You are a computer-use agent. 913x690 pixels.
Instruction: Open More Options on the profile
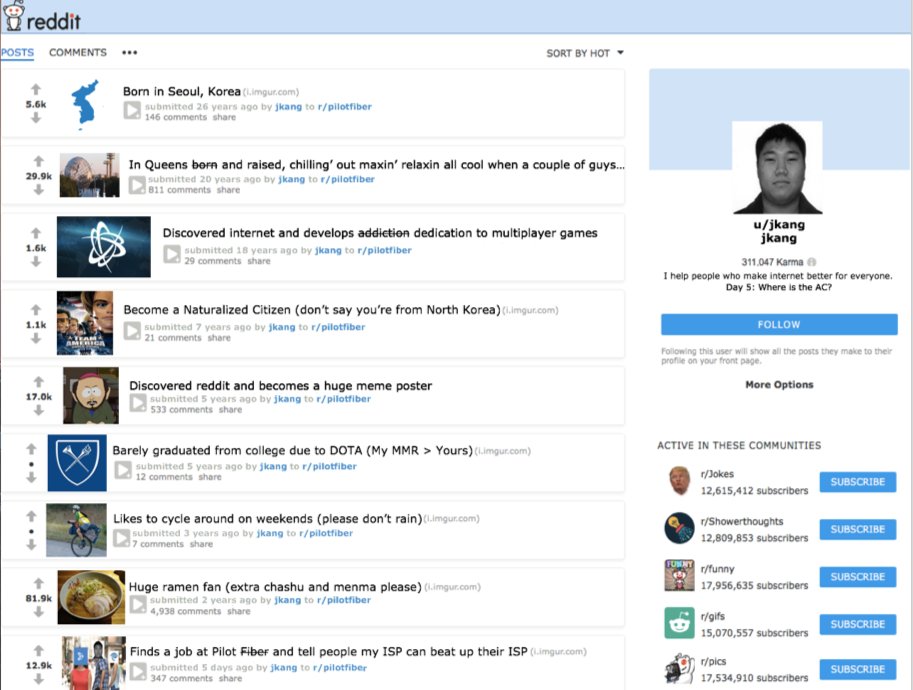[x=779, y=384]
